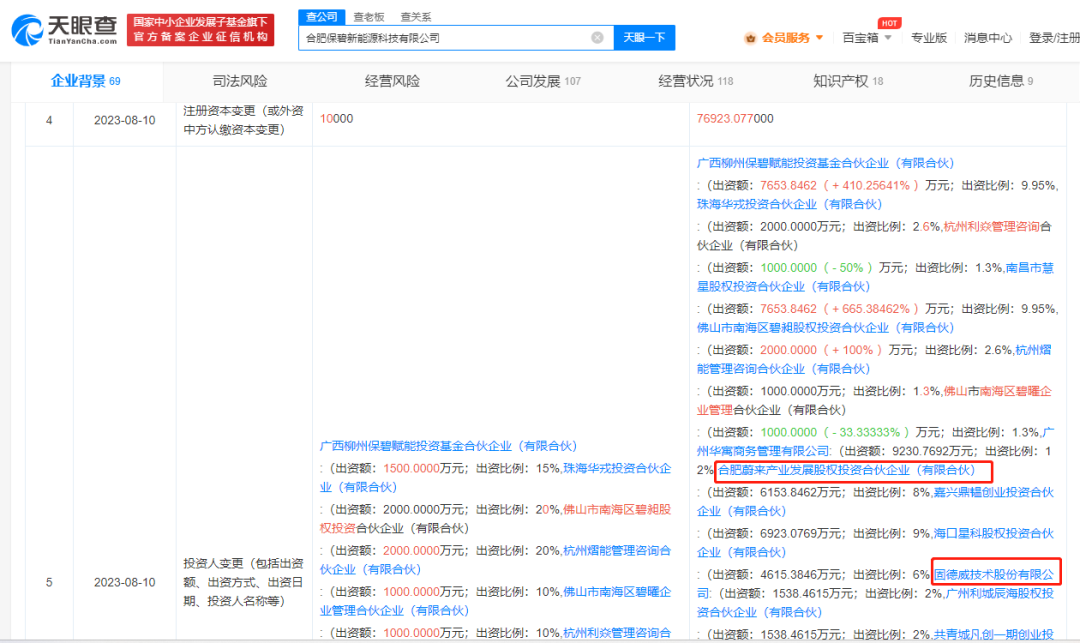Switch to 查关系 search mode
The image size is (1080, 643).
pyautogui.click(x=416, y=16)
